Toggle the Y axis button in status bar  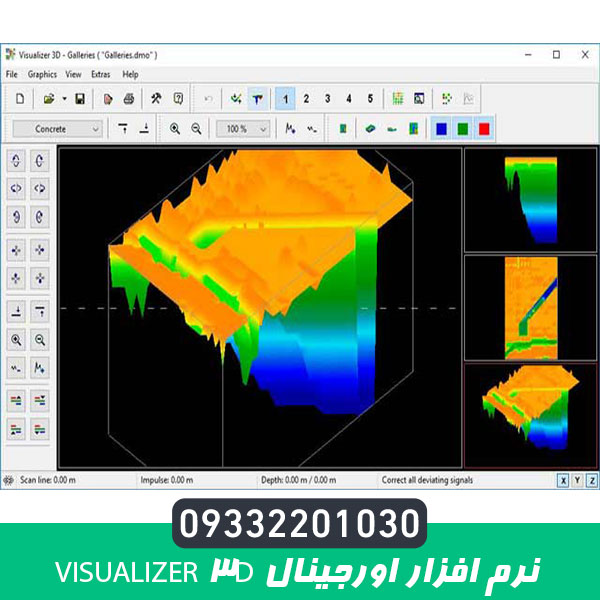577,480
